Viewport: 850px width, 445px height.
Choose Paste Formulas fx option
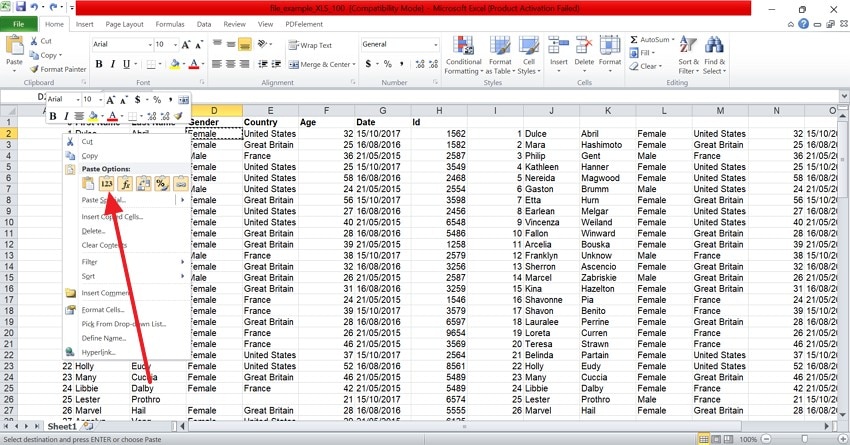click(125, 184)
